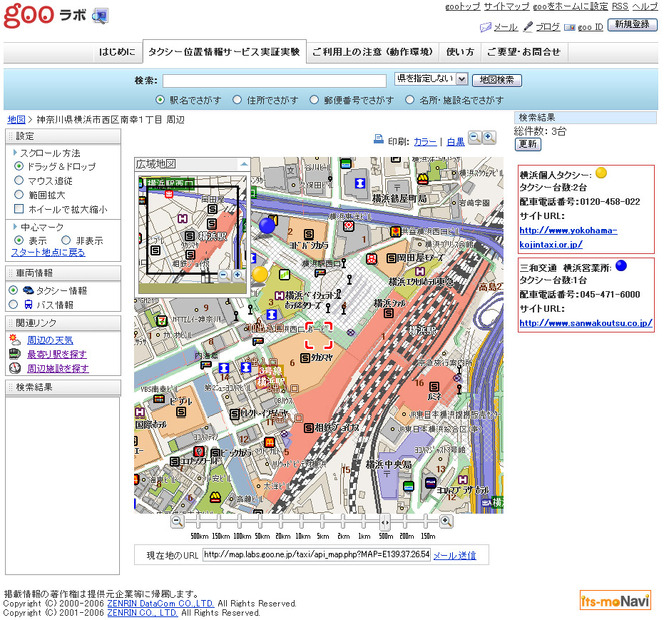Viewport: 664px width, 620px height.
Task: Select マウス追従 scroll method
Action: [x=19, y=180]
